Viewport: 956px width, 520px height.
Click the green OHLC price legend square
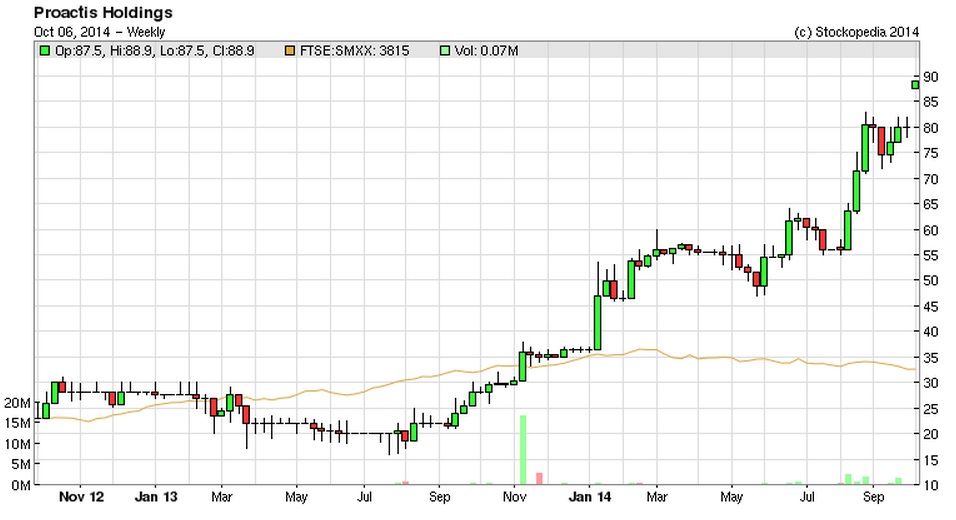pyautogui.click(x=45, y=51)
